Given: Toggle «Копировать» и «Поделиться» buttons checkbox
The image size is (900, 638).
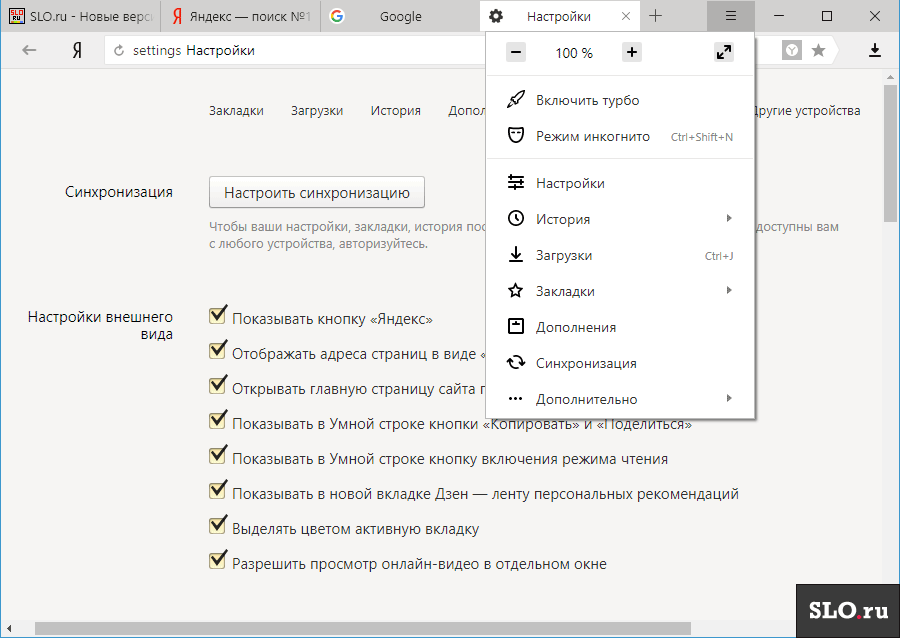Looking at the screenshot, I should click(218, 419).
